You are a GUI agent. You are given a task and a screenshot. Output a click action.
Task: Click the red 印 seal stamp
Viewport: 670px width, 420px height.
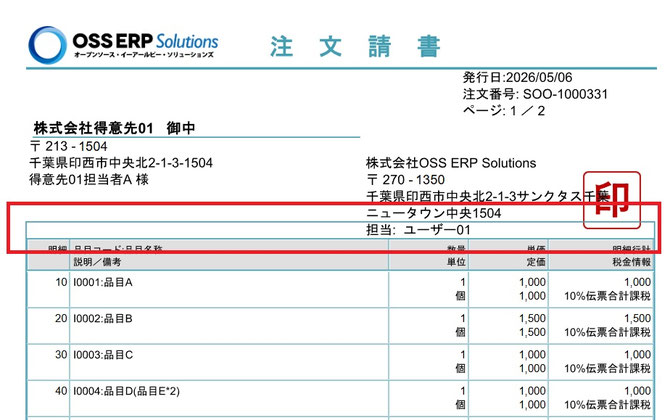click(x=612, y=200)
